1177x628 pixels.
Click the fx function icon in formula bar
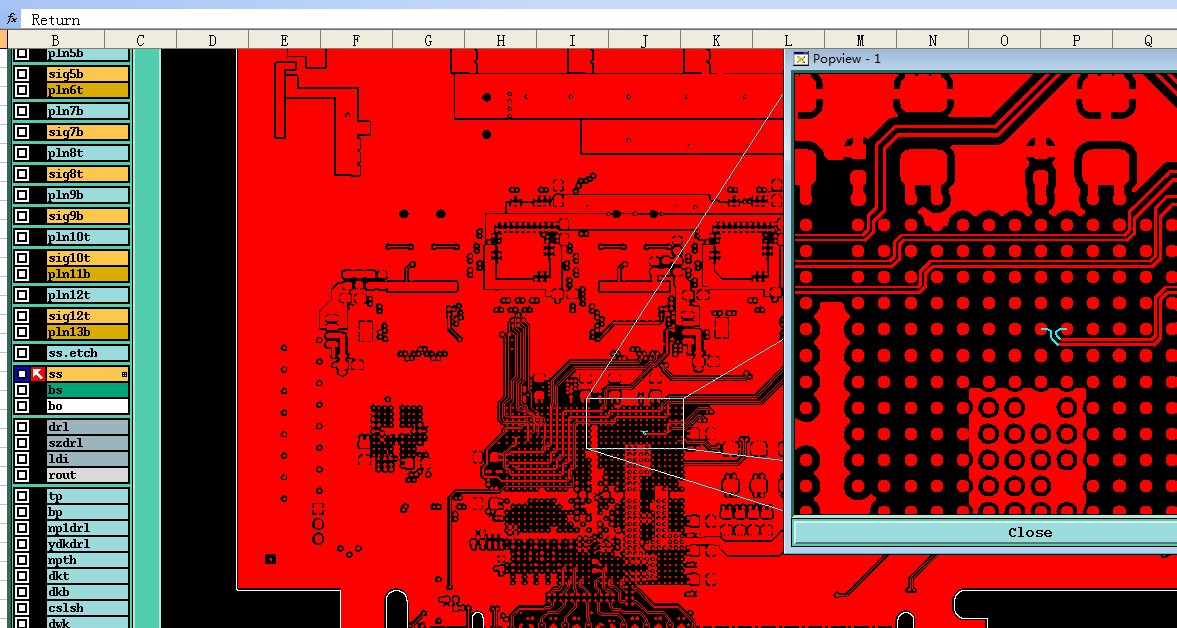coord(11,19)
